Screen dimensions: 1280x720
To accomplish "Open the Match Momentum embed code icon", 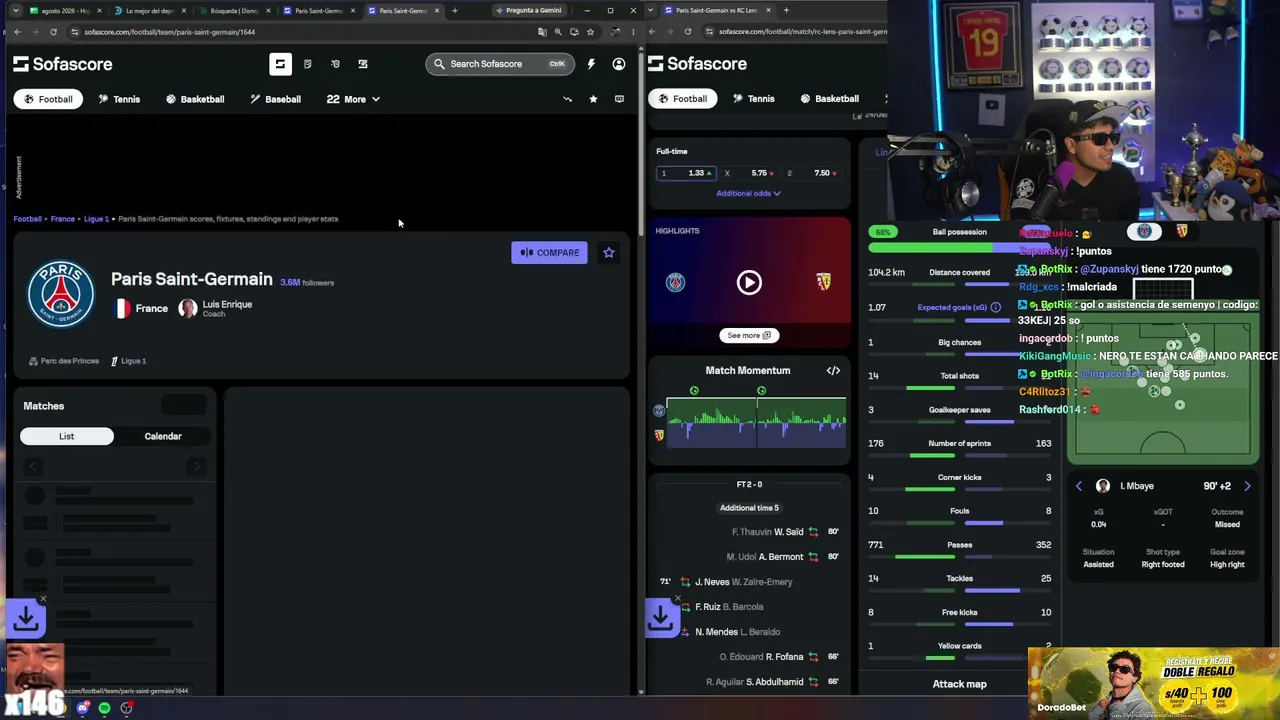I will pos(833,371).
